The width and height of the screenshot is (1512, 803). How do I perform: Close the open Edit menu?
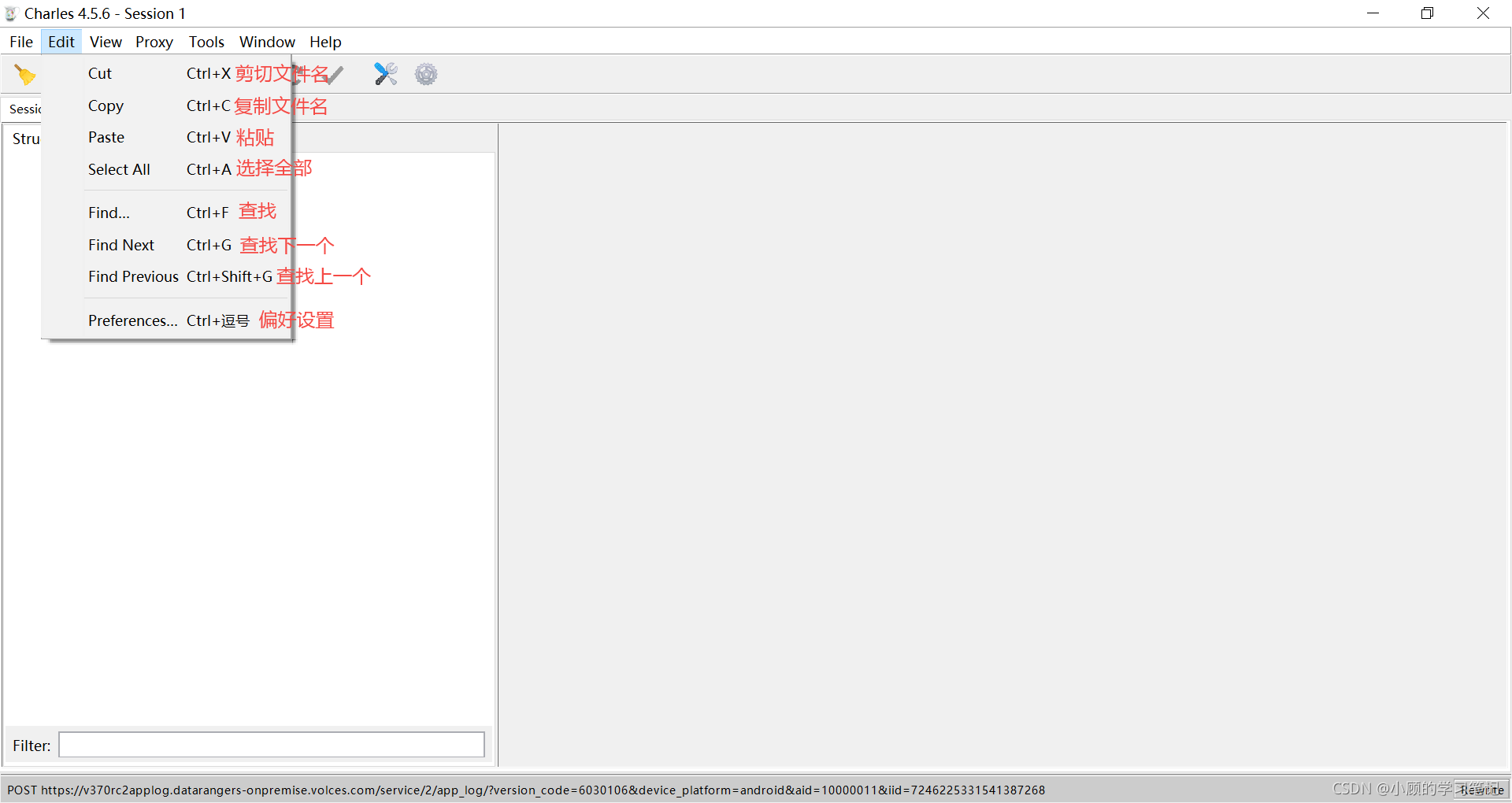[61, 42]
